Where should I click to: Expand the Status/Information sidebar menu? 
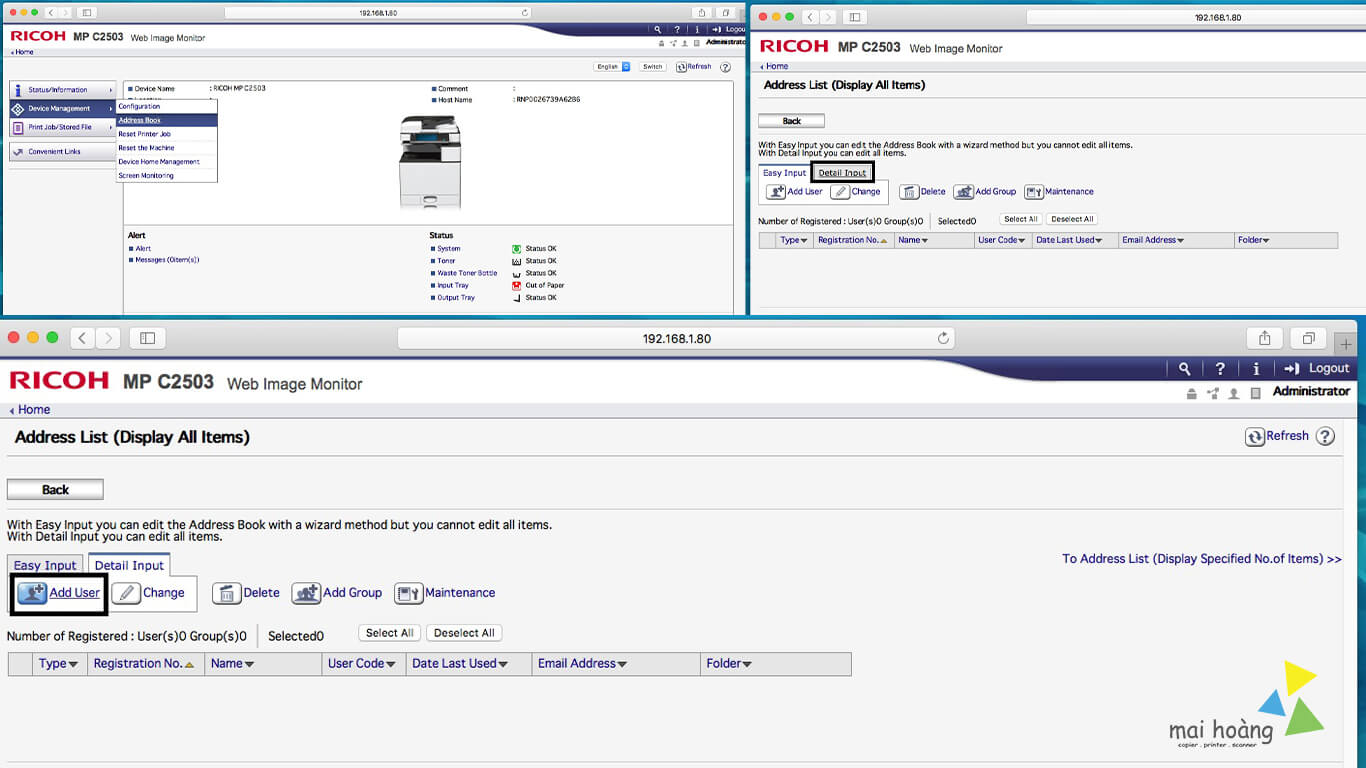[x=62, y=90]
